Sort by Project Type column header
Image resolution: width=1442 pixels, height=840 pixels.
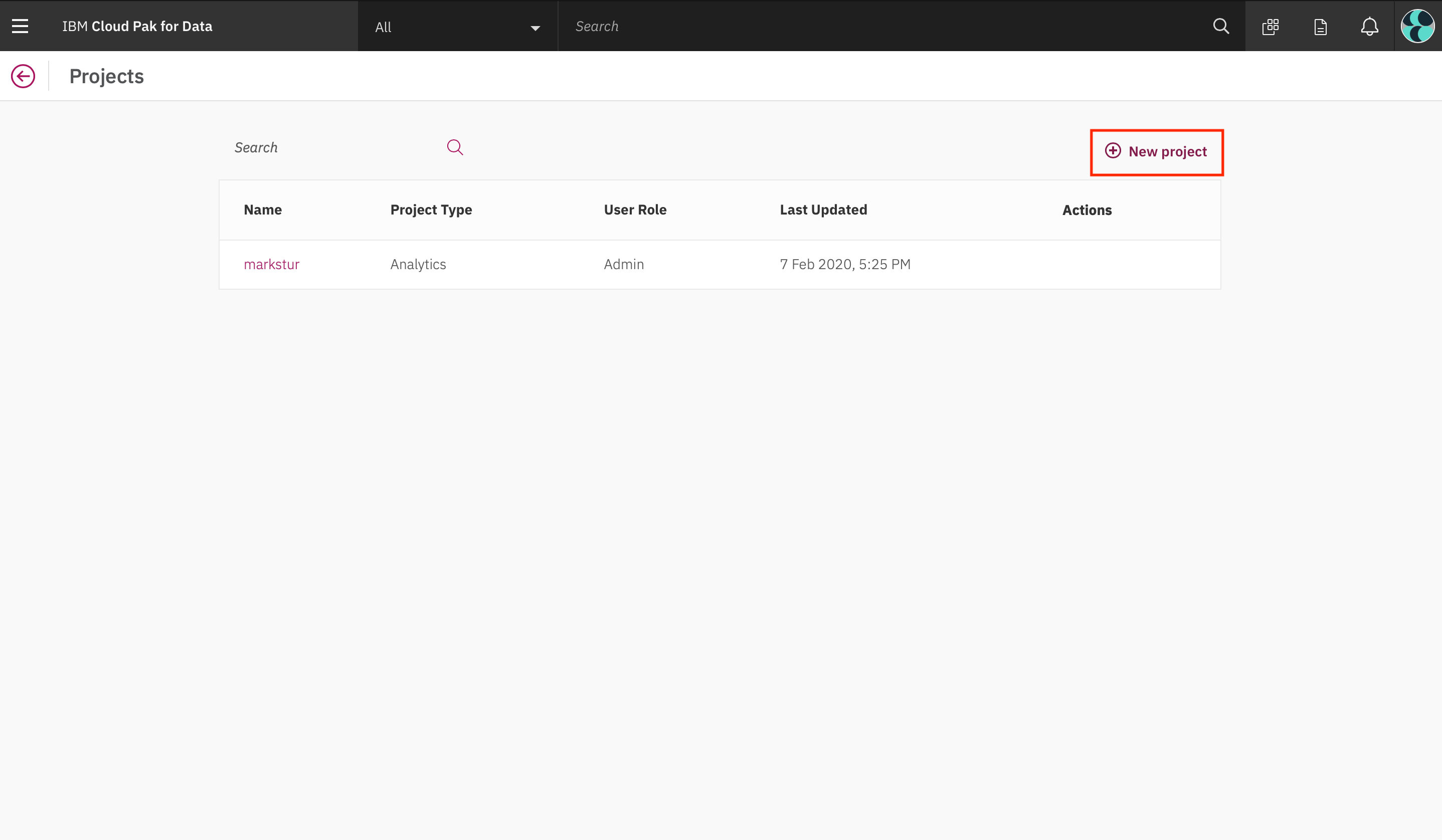[431, 210]
